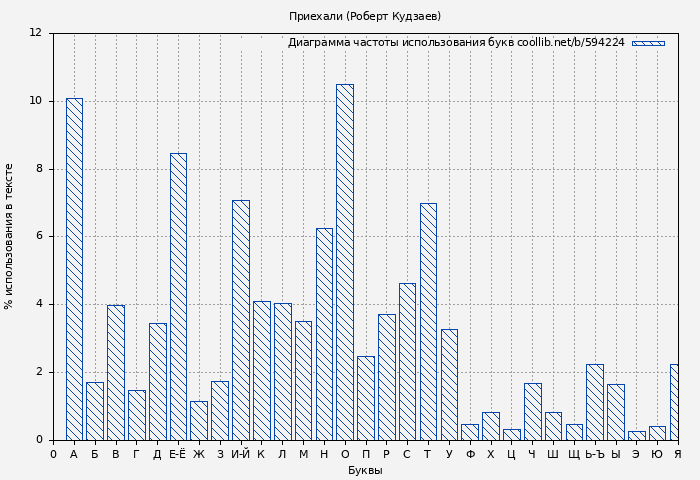Click the legend's hatched blue swatch
700x480 pixels.
point(648,43)
